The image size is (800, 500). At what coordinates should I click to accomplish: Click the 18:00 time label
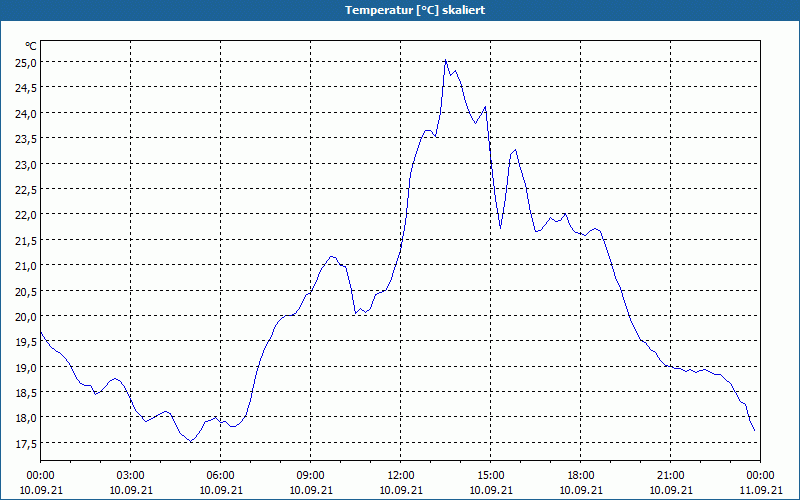[581, 476]
